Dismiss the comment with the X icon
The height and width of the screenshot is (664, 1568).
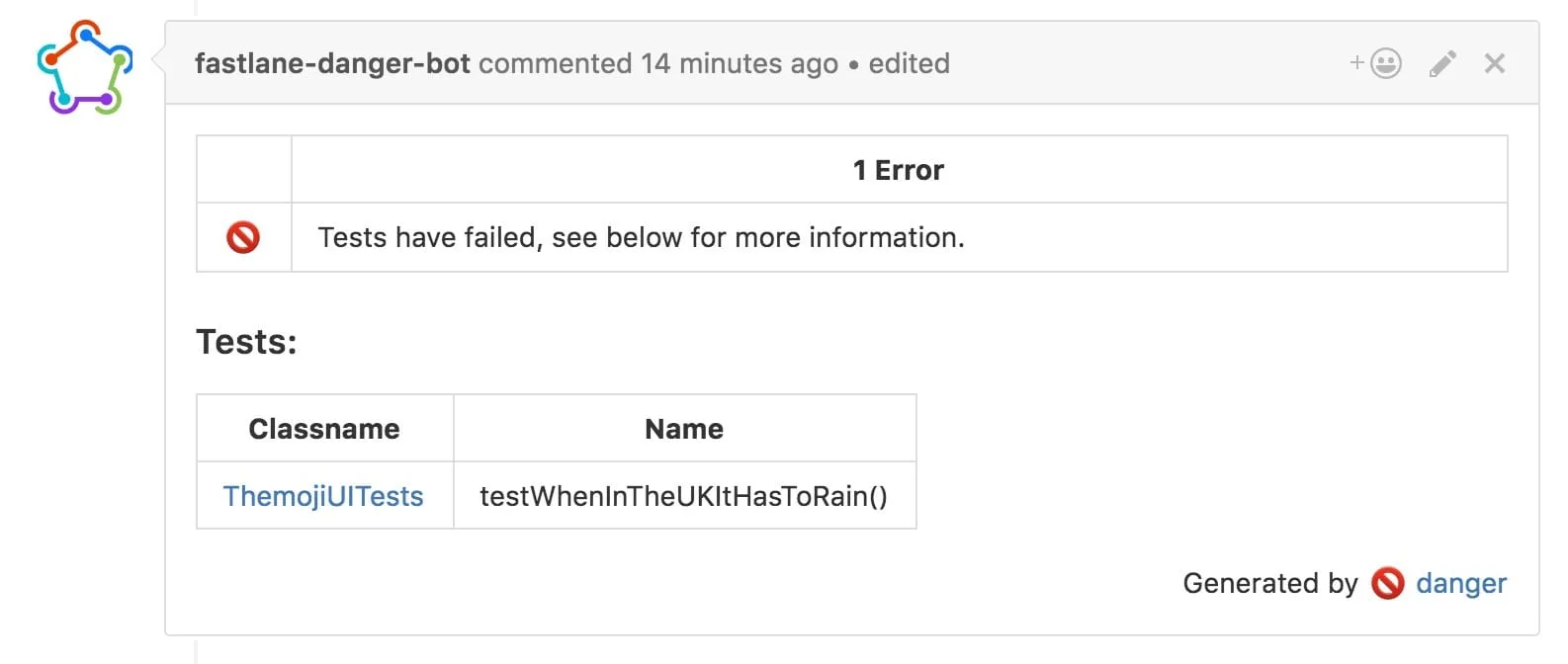pos(1494,62)
